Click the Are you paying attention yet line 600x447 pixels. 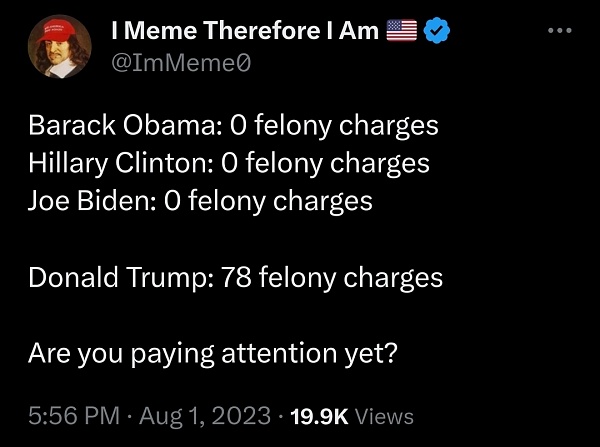(213, 354)
